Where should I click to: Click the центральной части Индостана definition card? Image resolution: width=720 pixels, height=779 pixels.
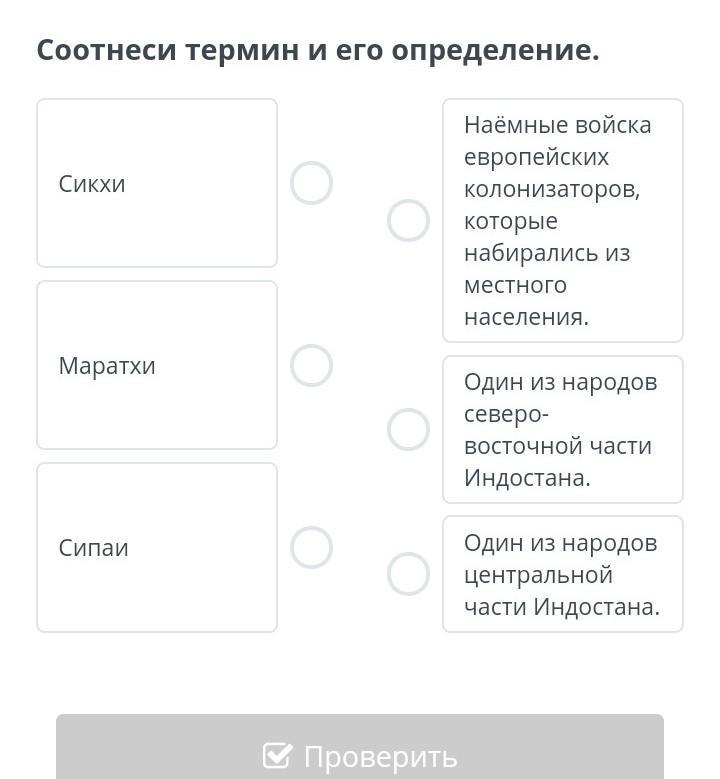[x=563, y=574]
